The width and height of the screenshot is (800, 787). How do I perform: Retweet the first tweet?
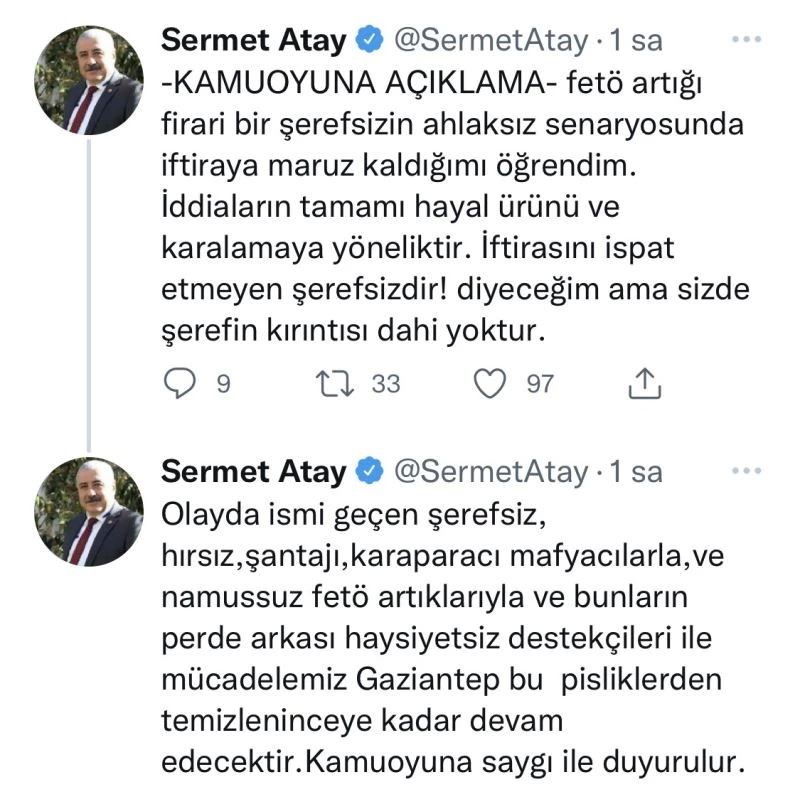333,379
